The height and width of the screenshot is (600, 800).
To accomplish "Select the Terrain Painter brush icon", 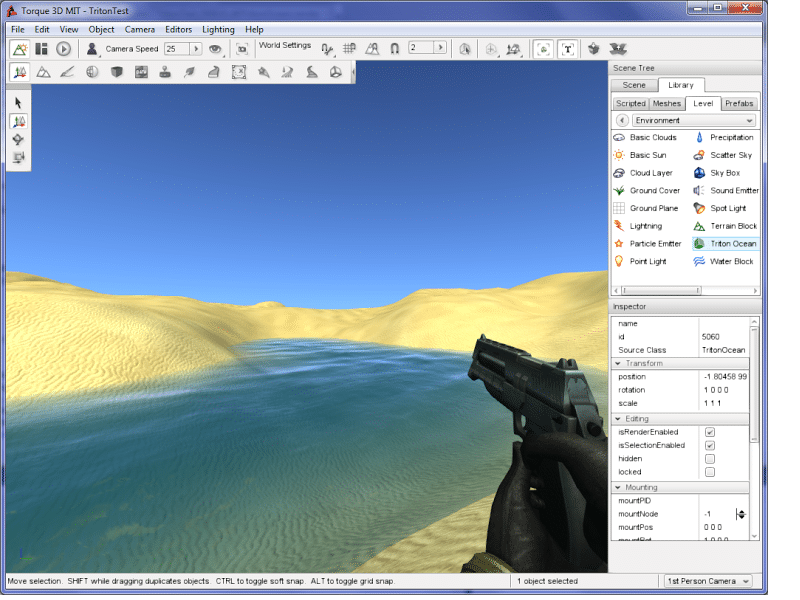I will coord(67,72).
